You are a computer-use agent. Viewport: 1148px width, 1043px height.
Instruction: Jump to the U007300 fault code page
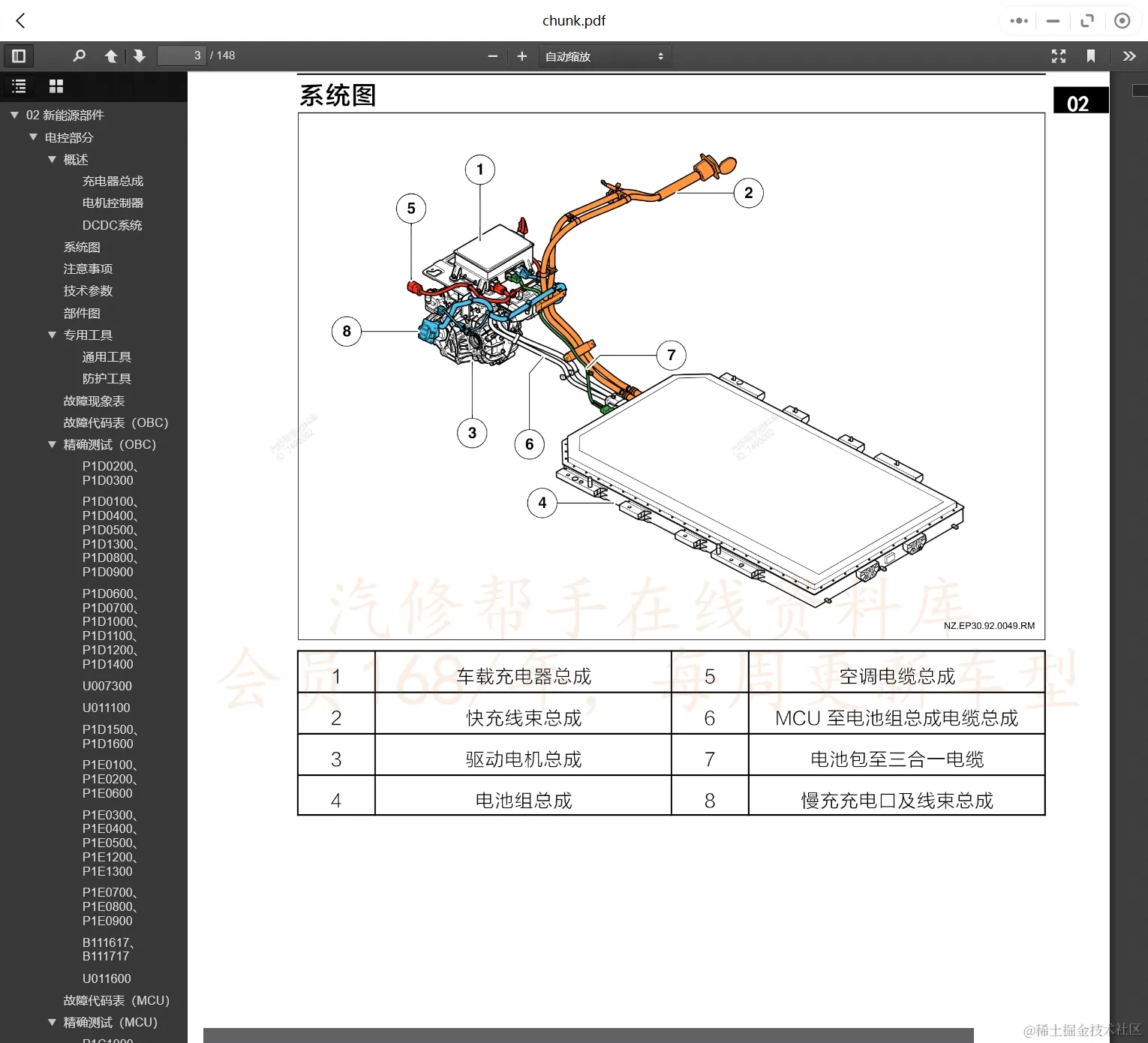(107, 686)
